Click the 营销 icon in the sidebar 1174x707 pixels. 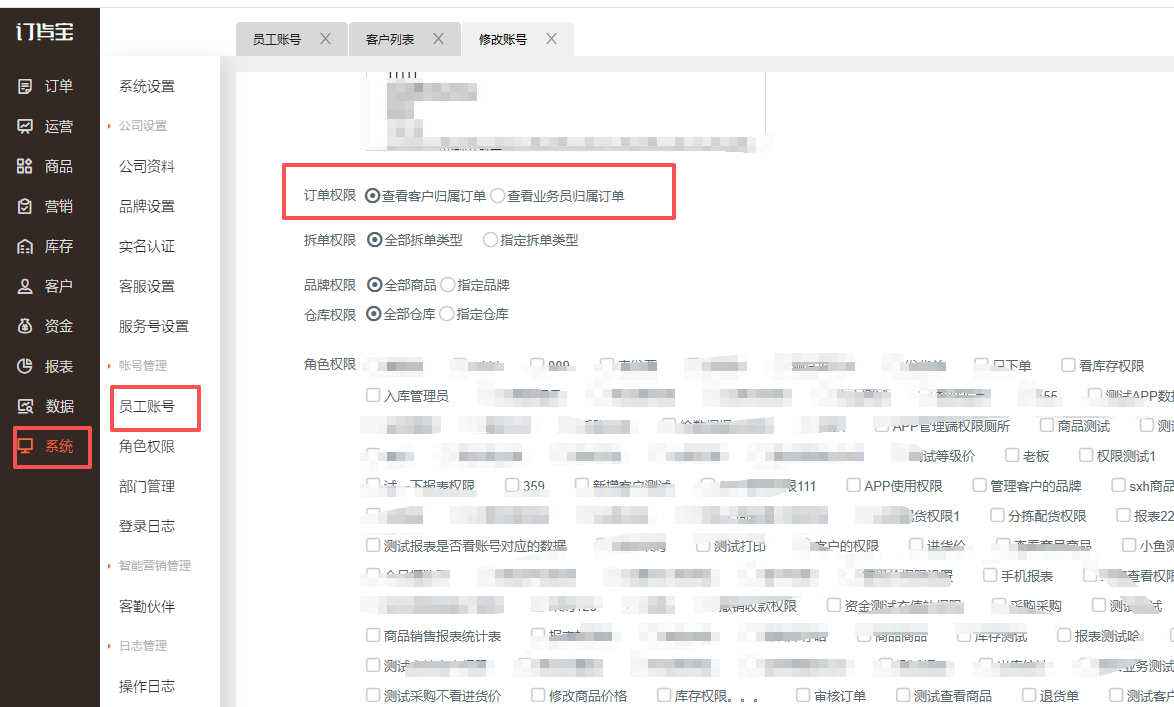[x=25, y=206]
